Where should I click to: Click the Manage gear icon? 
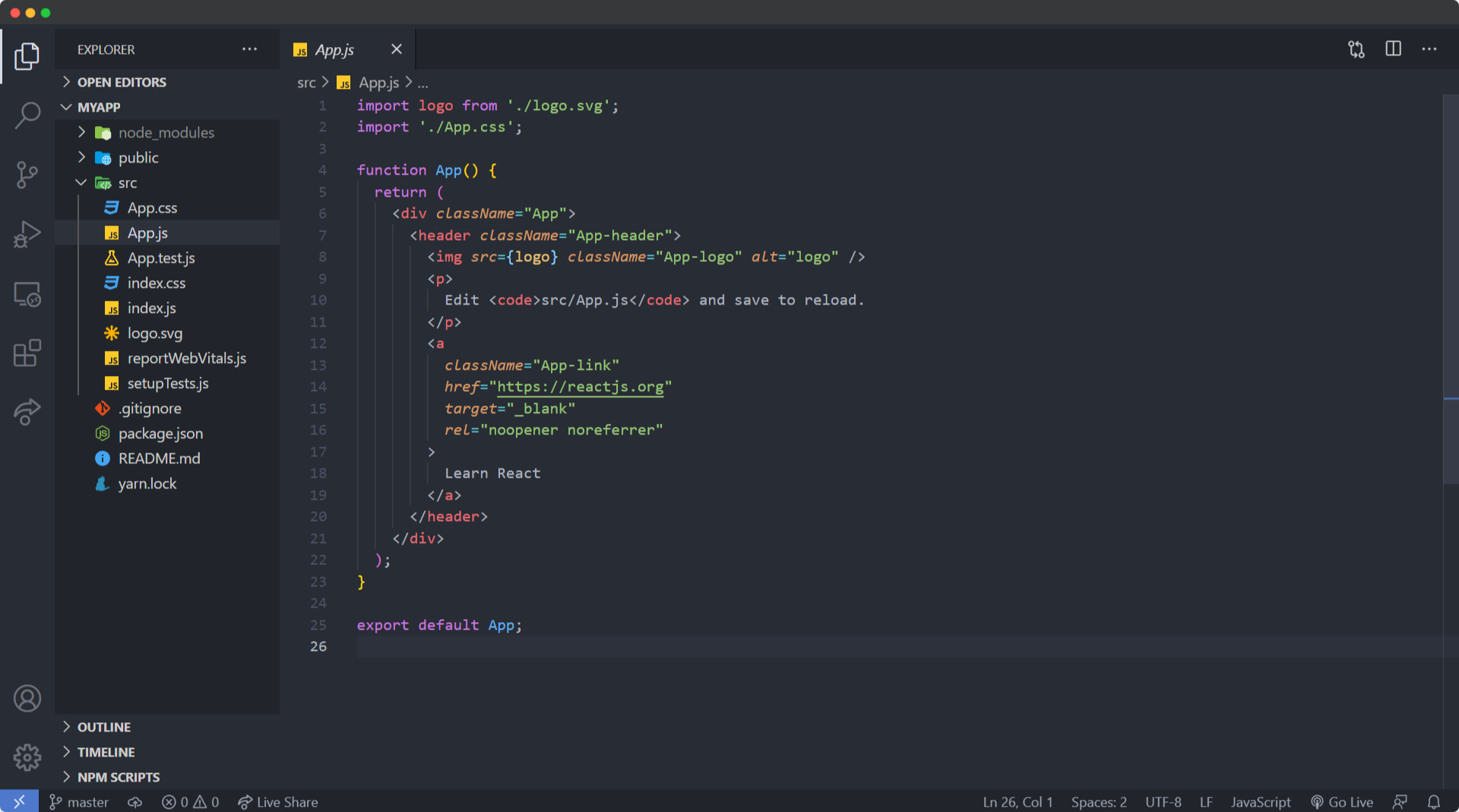(x=27, y=757)
